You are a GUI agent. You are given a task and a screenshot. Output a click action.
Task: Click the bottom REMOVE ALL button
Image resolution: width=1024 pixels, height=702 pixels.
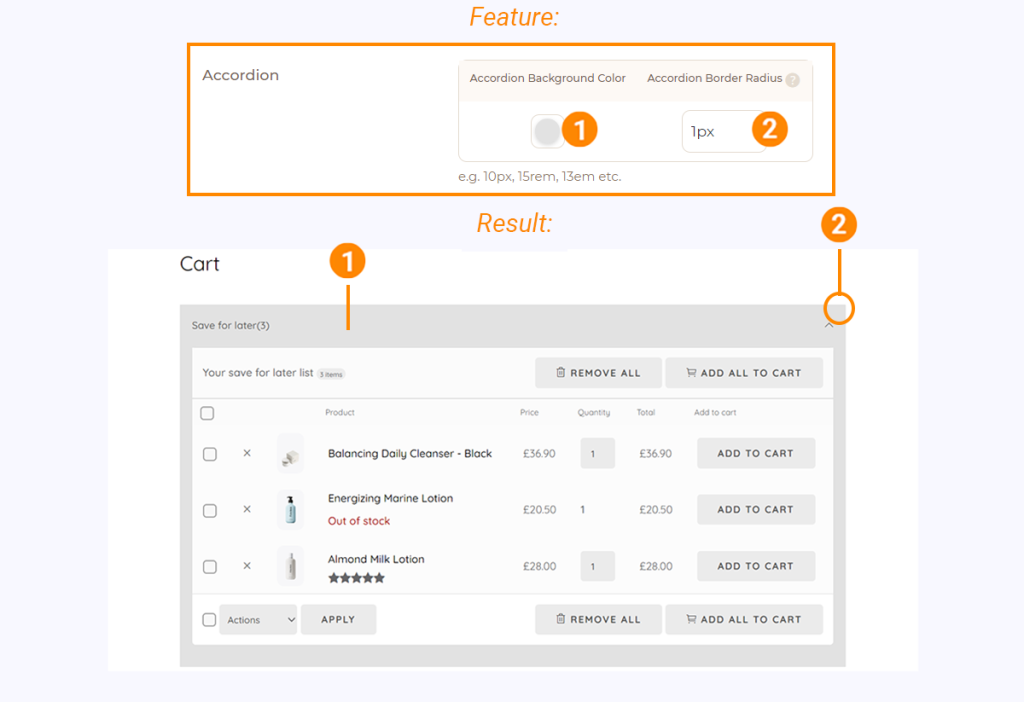coord(598,620)
